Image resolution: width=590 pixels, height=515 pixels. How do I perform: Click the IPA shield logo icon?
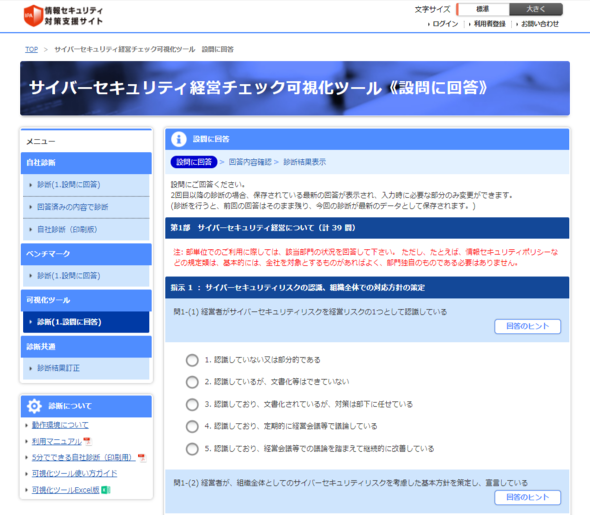coord(33,15)
